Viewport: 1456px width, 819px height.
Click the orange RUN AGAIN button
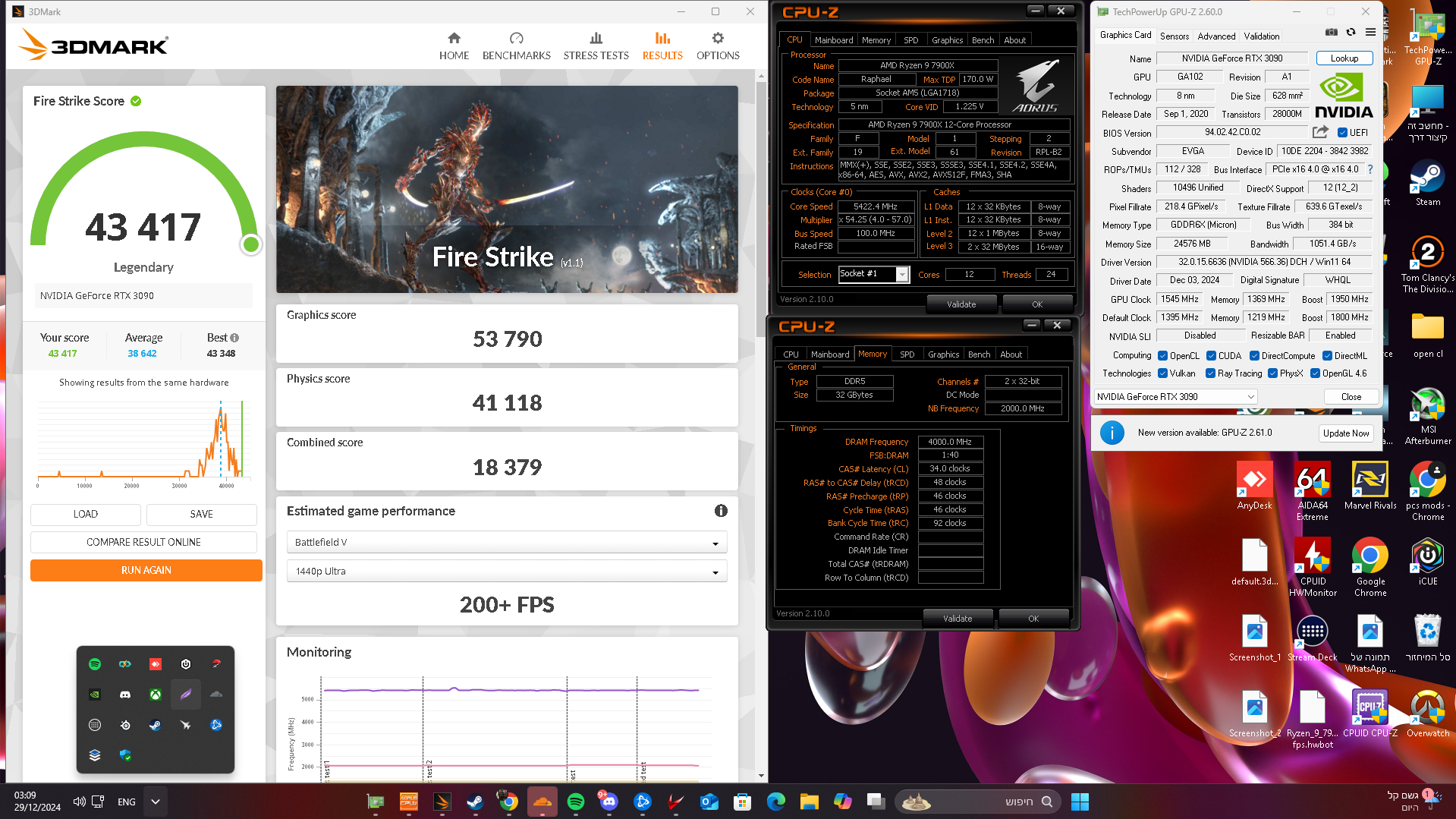[146, 570]
